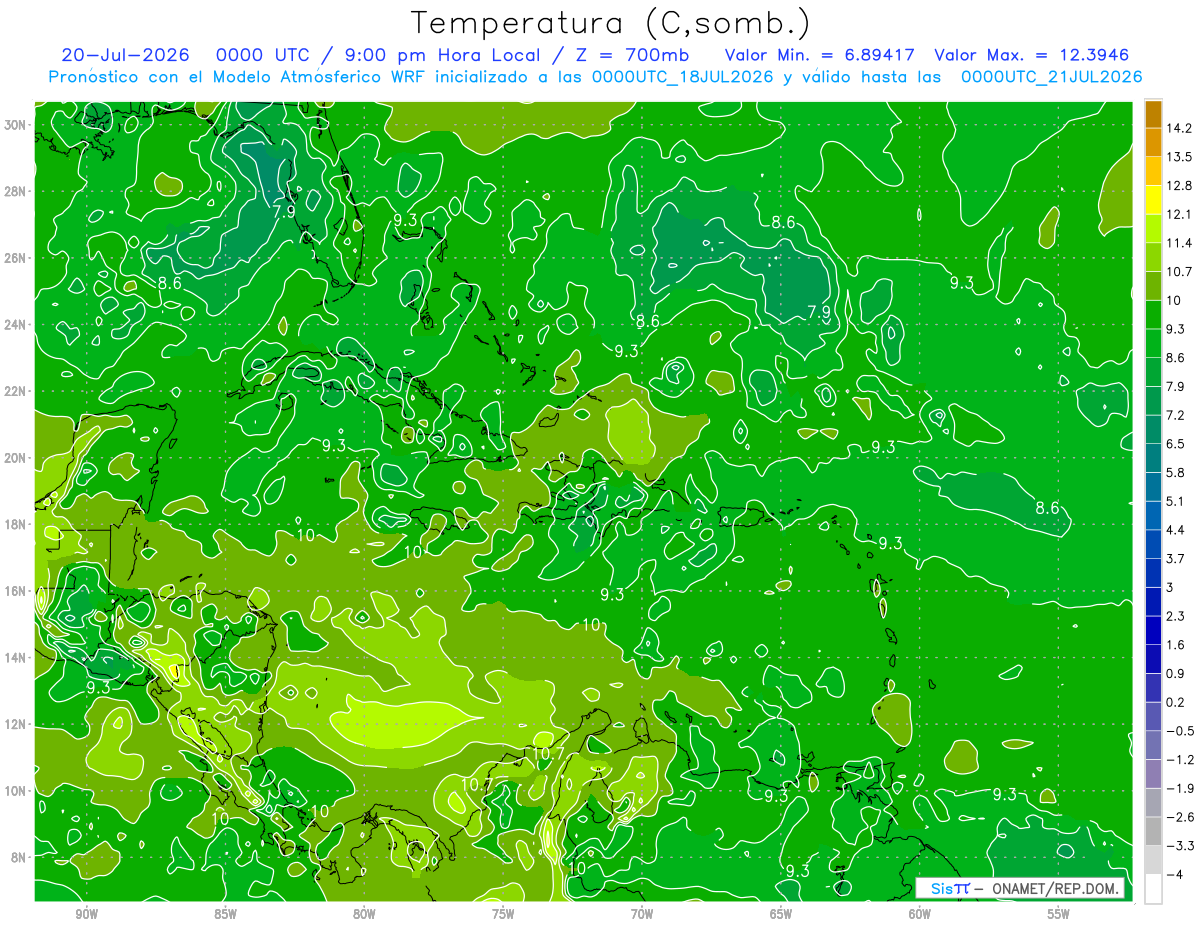1200x927 pixels.
Task: Click 'Valor Max. = 12.3946'
Action: point(1031,55)
